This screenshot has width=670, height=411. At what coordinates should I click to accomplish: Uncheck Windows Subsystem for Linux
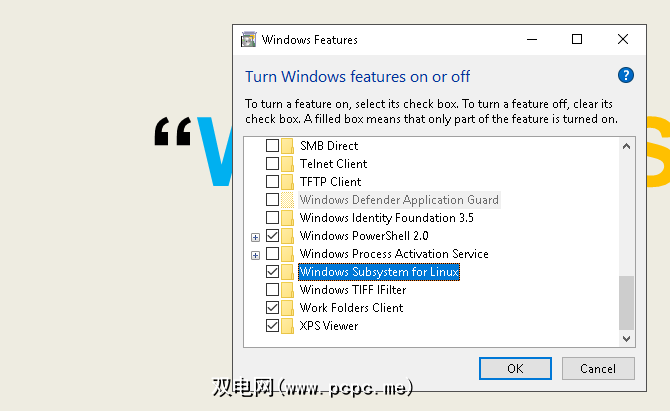tap(272, 272)
